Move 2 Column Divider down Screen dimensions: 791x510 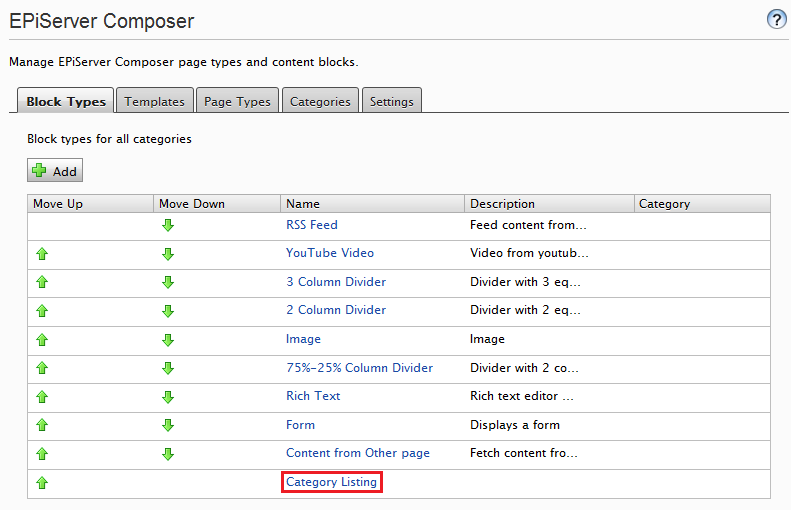tap(168, 311)
